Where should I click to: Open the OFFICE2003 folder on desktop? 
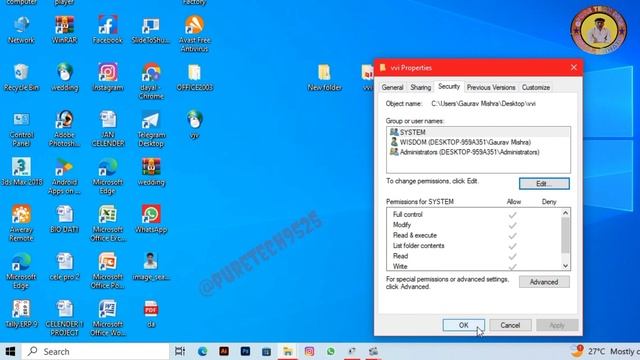(x=194, y=78)
